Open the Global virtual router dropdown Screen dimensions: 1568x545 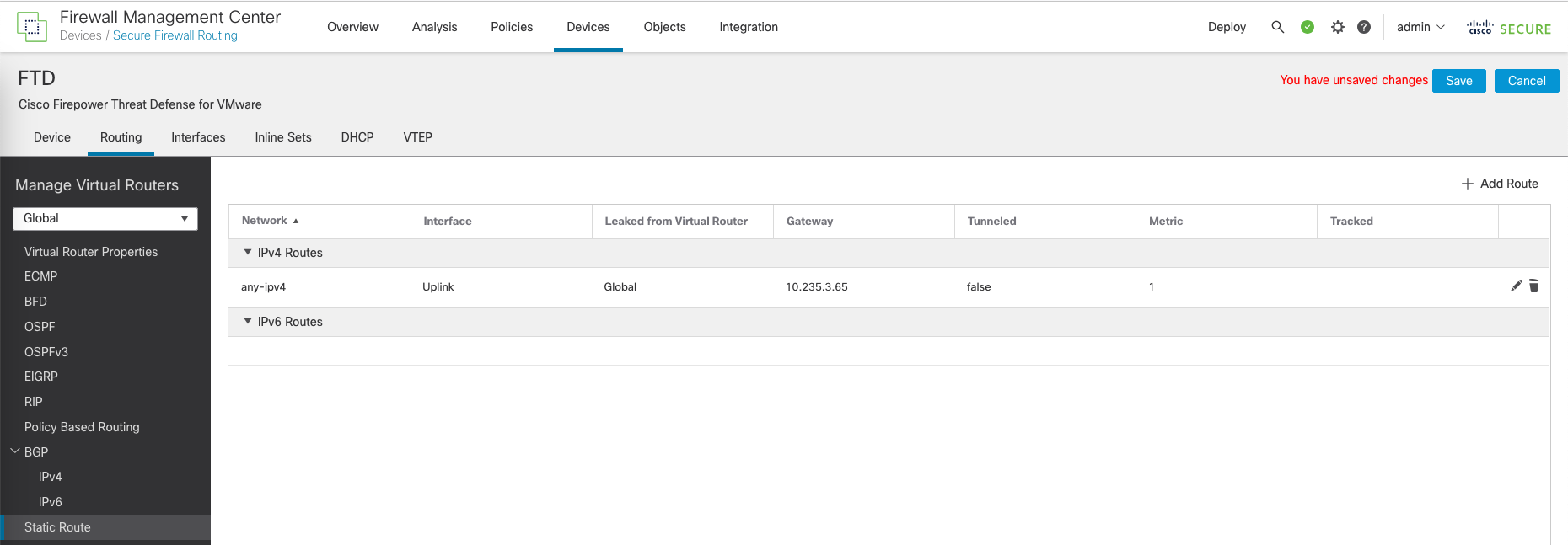tap(105, 219)
